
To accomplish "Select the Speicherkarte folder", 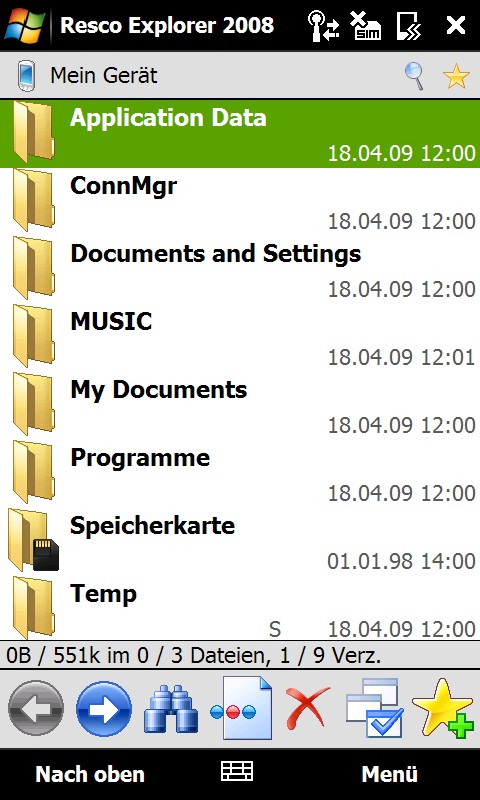I will [x=240, y=540].
